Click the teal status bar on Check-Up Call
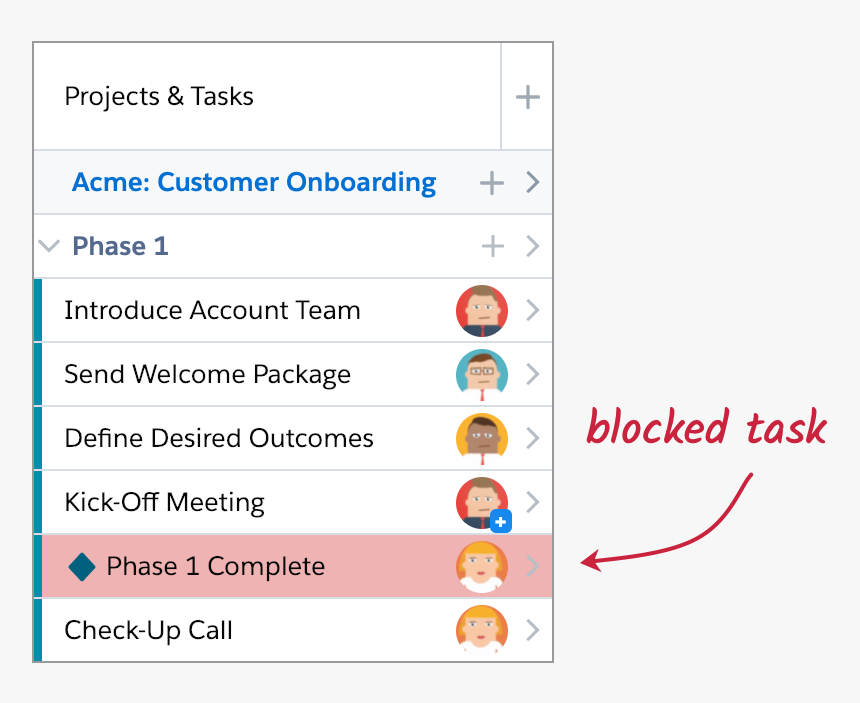 tap(38, 630)
